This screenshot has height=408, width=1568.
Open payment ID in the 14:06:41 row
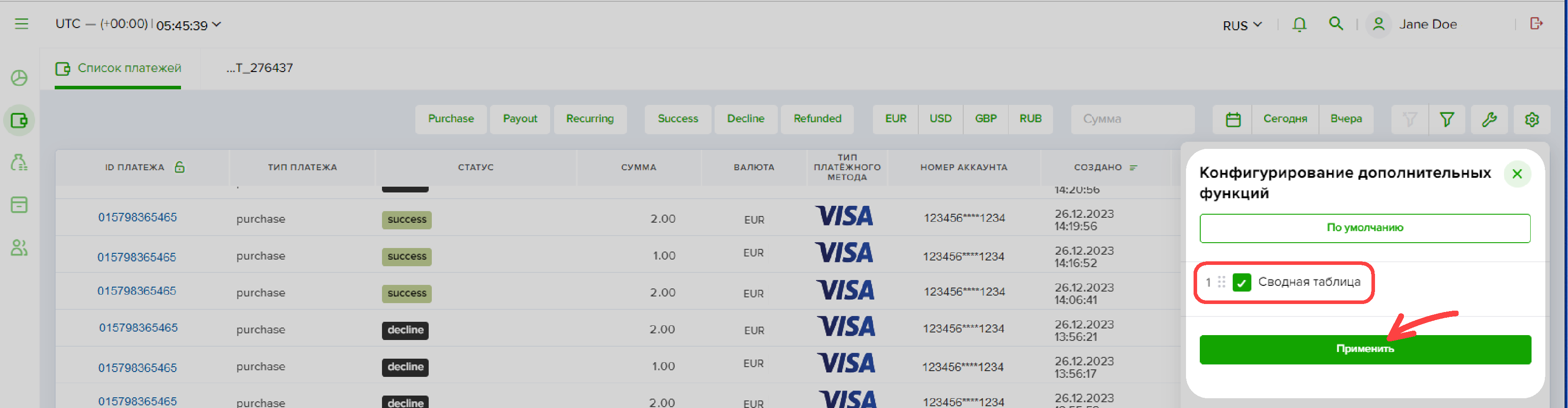coord(137,291)
